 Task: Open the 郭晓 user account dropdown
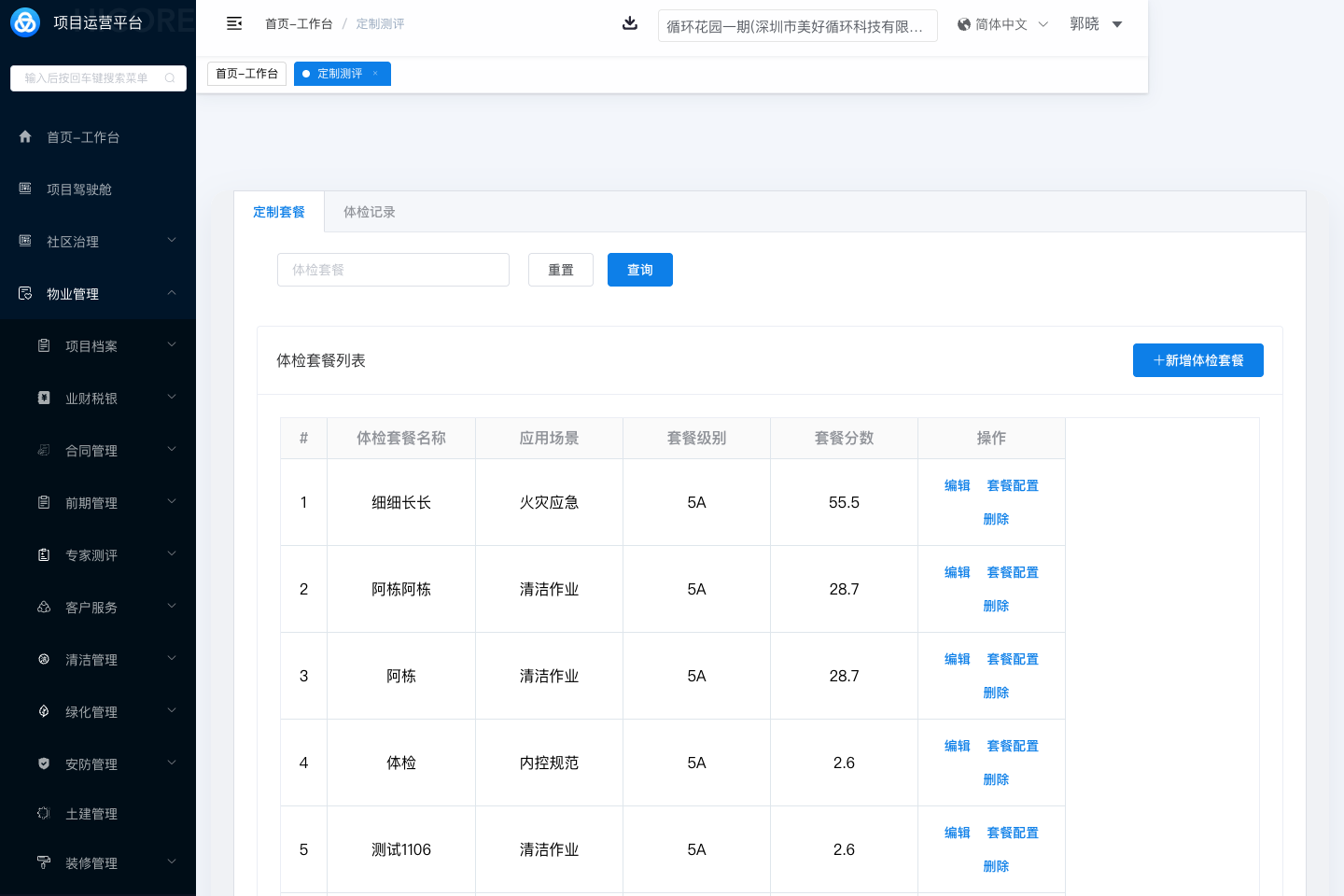[x=1096, y=24]
